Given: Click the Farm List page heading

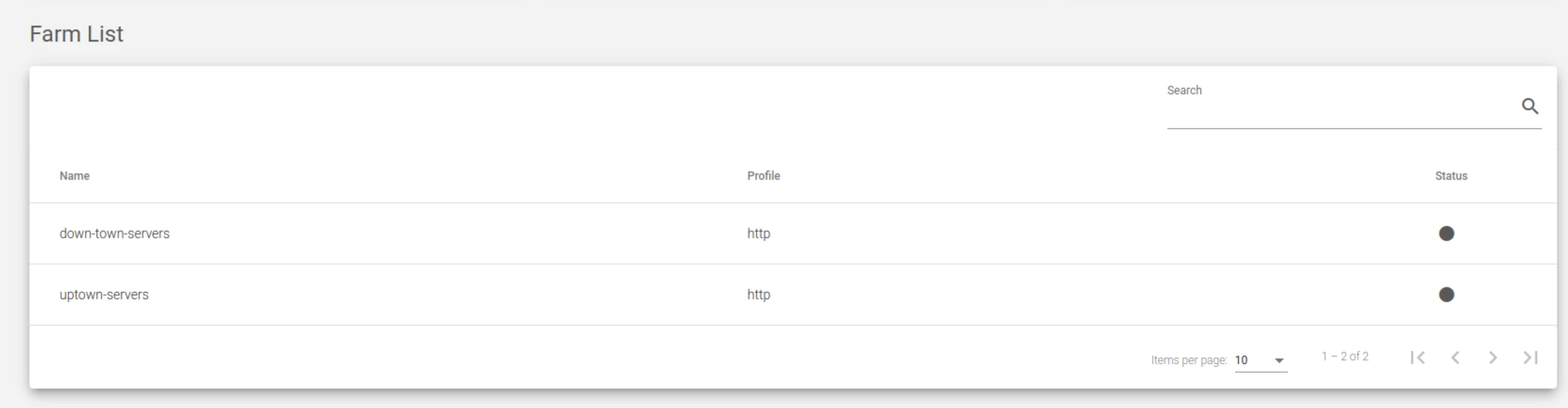Looking at the screenshot, I should (77, 34).
